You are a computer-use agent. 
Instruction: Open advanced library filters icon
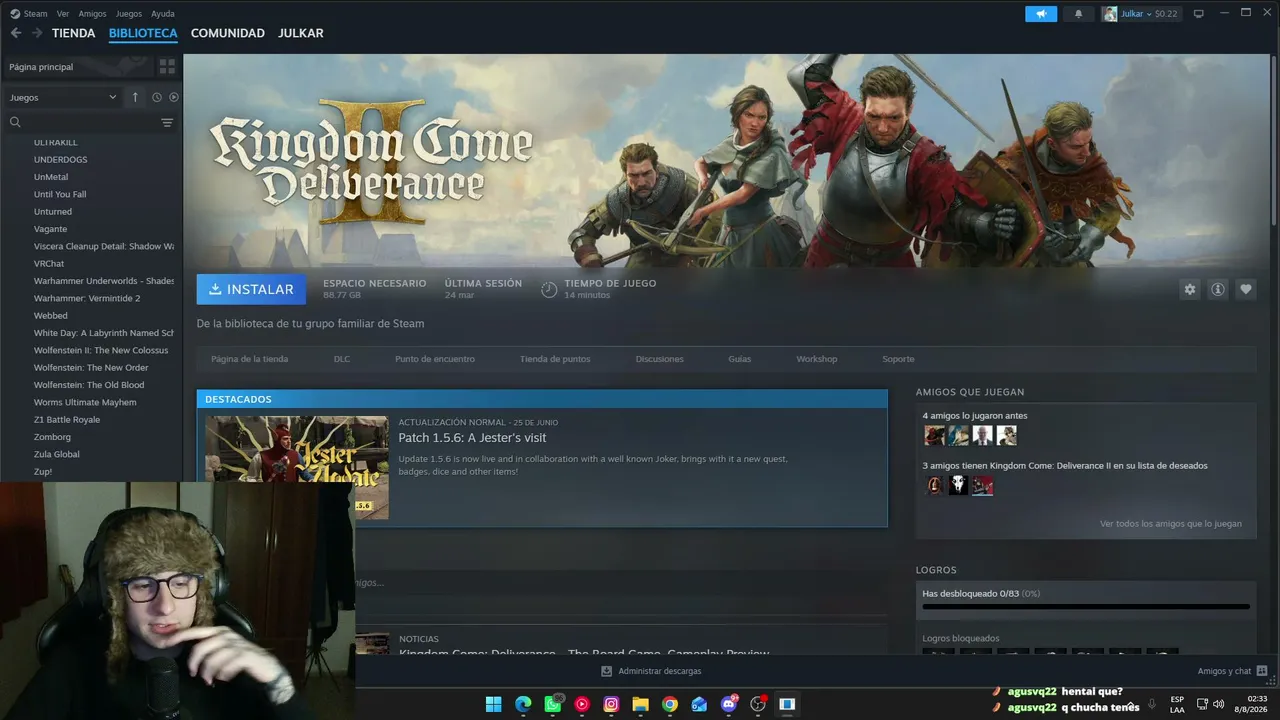(x=167, y=122)
